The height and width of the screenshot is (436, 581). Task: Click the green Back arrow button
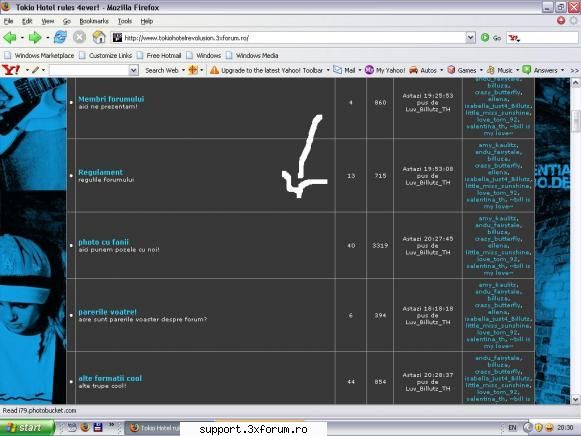coord(10,37)
